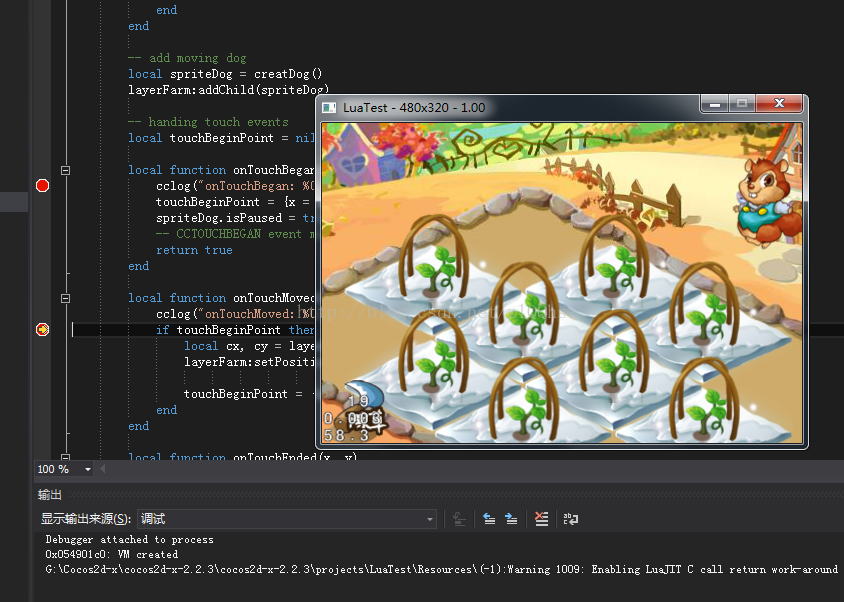Click the 输出 panel title
844x602 pixels.
pos(50,495)
